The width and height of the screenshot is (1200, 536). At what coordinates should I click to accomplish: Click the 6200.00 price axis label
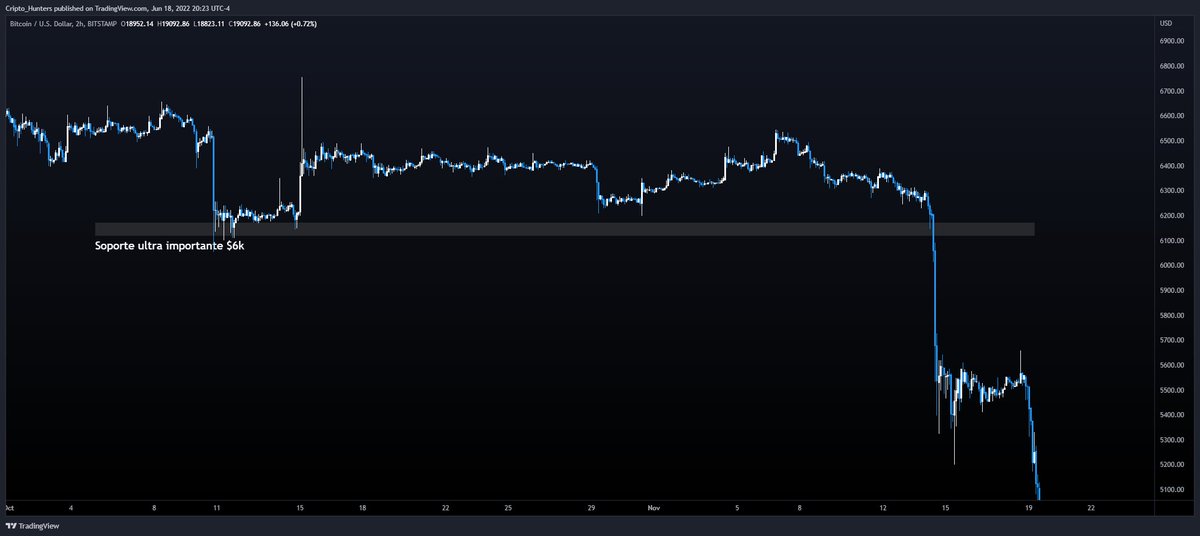[x=1172, y=216]
